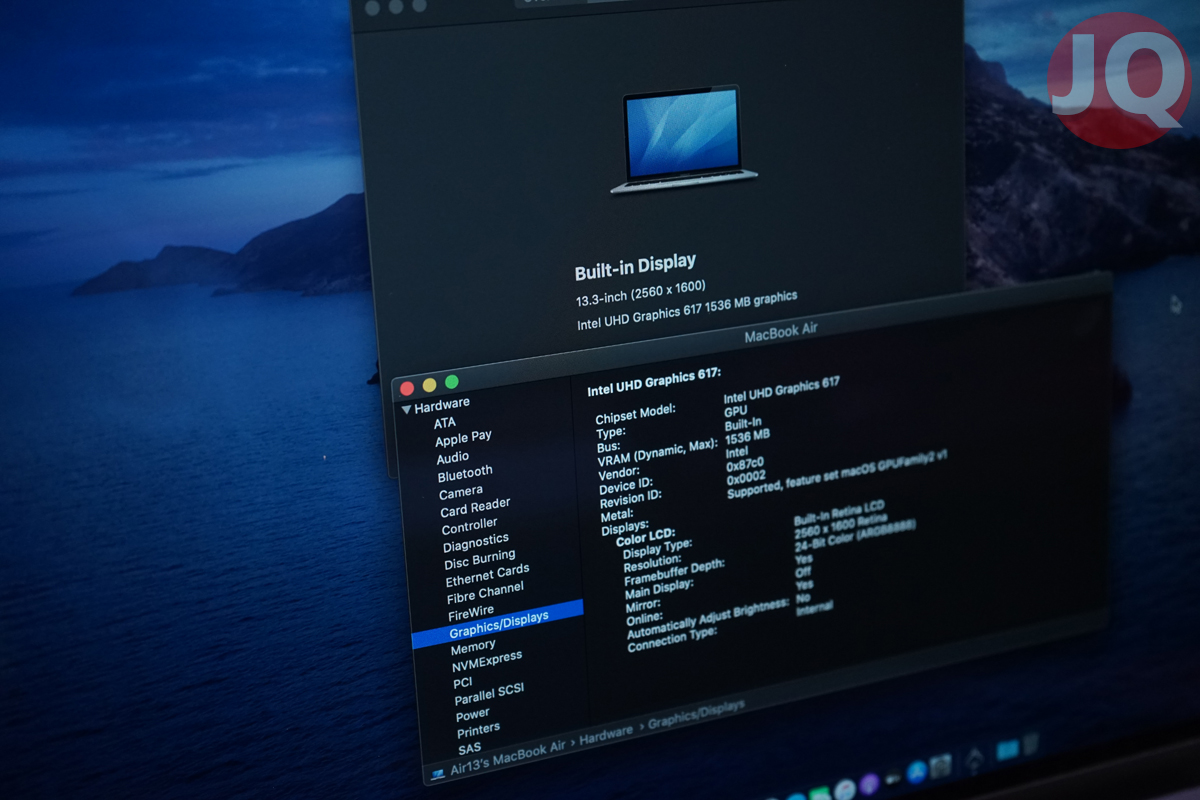Screen dimensions: 1200x800
Task: Open the NVMExpress entry
Action: 487,661
